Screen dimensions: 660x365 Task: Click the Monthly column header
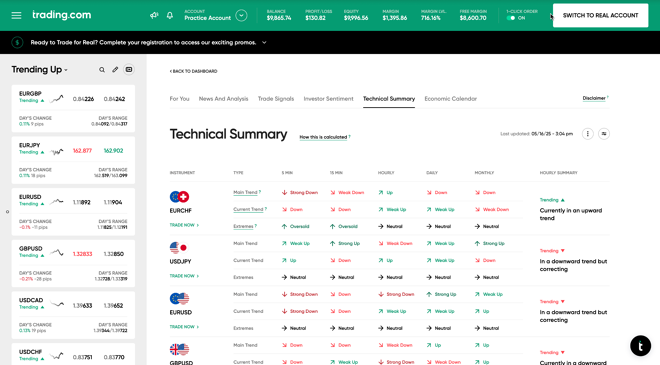coord(484,173)
